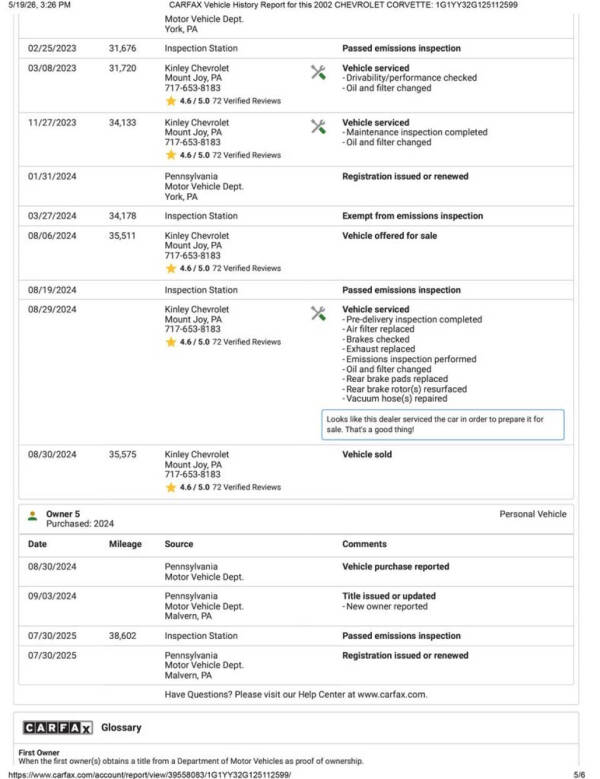Image resolution: width=600 pixels, height=779 pixels.
Task: Click the dealer-serviced note callout box
Action: tap(443, 424)
